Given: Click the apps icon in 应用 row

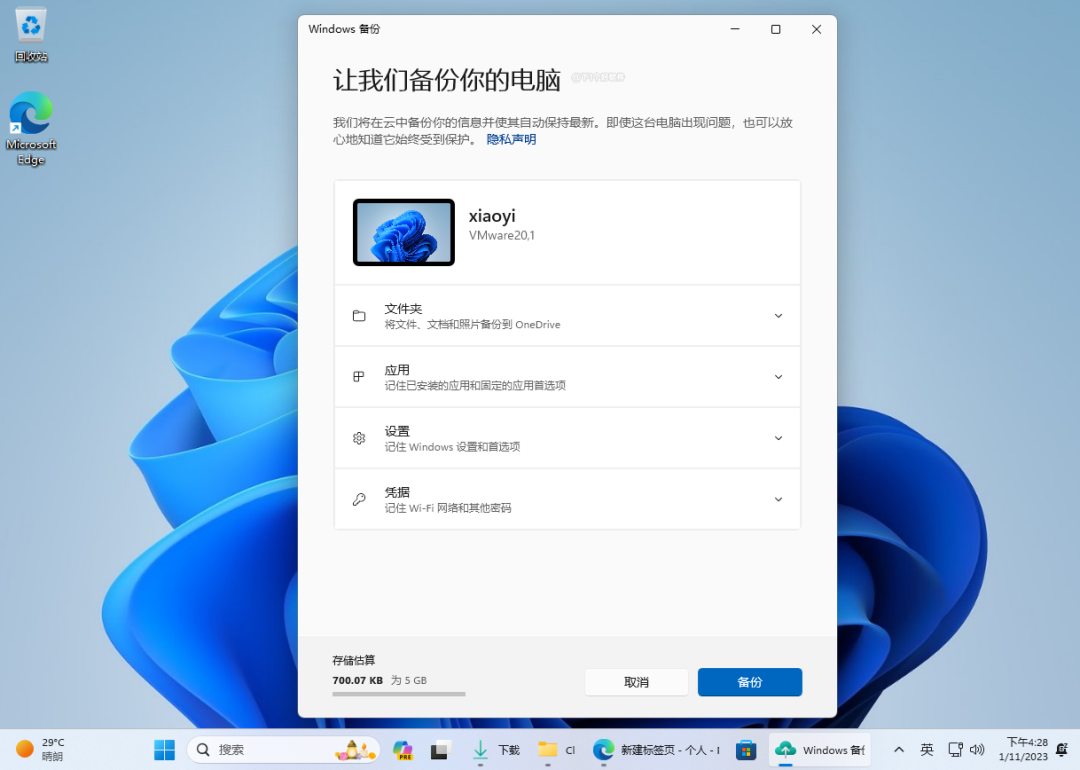Looking at the screenshot, I should (359, 377).
